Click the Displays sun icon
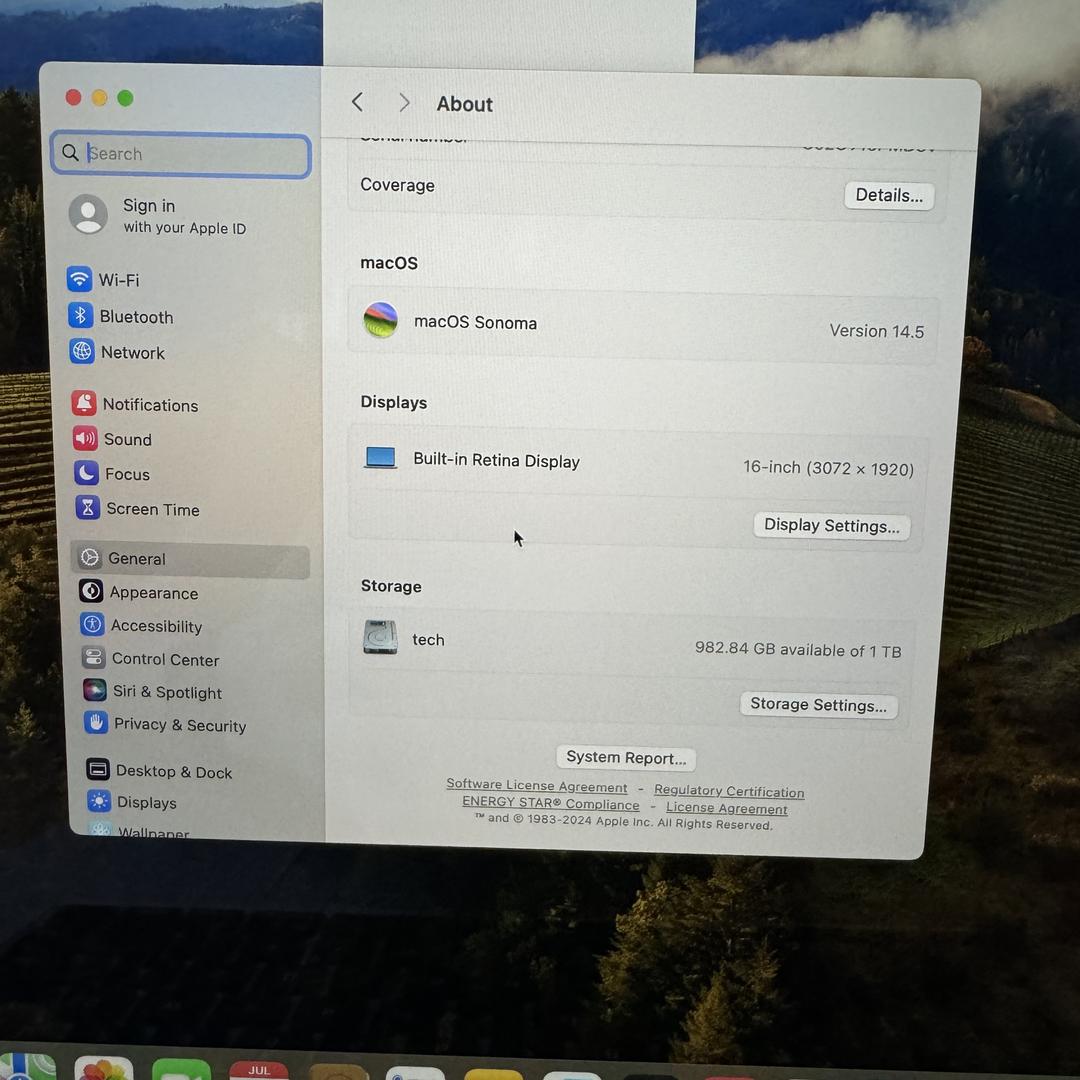Image resolution: width=1080 pixels, height=1080 pixels. click(x=99, y=801)
